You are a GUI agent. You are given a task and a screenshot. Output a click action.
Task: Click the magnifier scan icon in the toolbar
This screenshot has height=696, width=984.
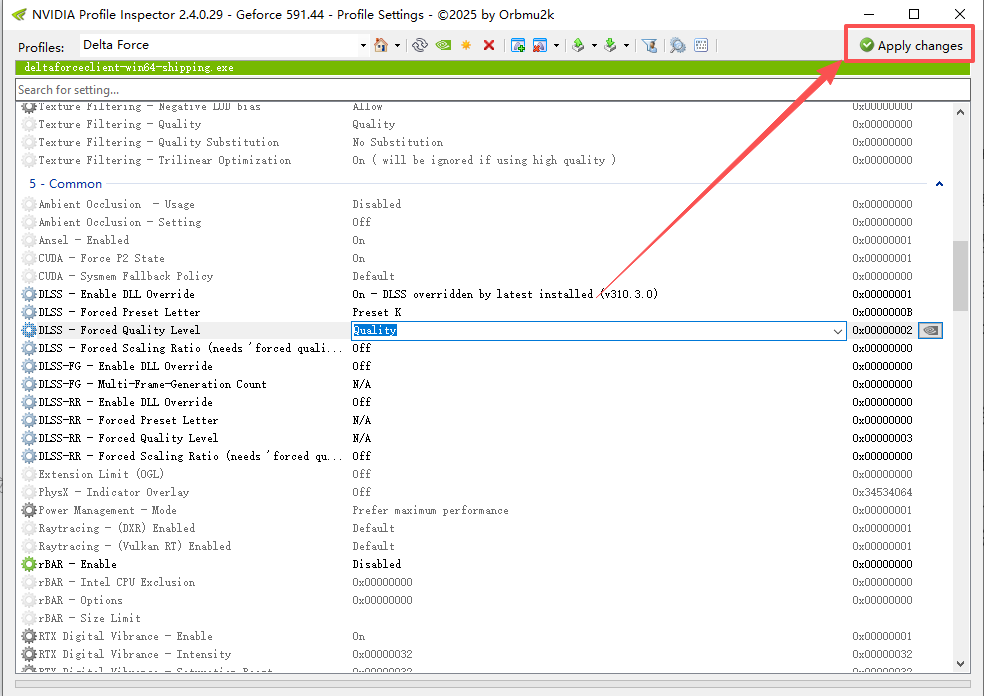677,45
